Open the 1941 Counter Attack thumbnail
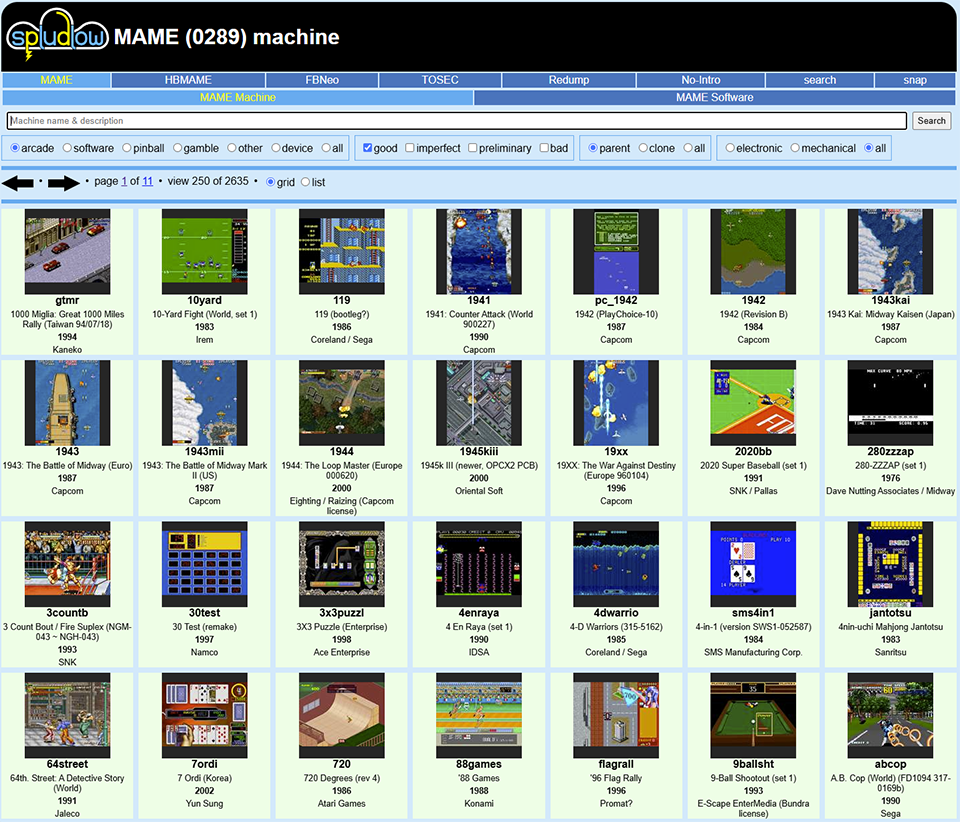 click(x=479, y=252)
